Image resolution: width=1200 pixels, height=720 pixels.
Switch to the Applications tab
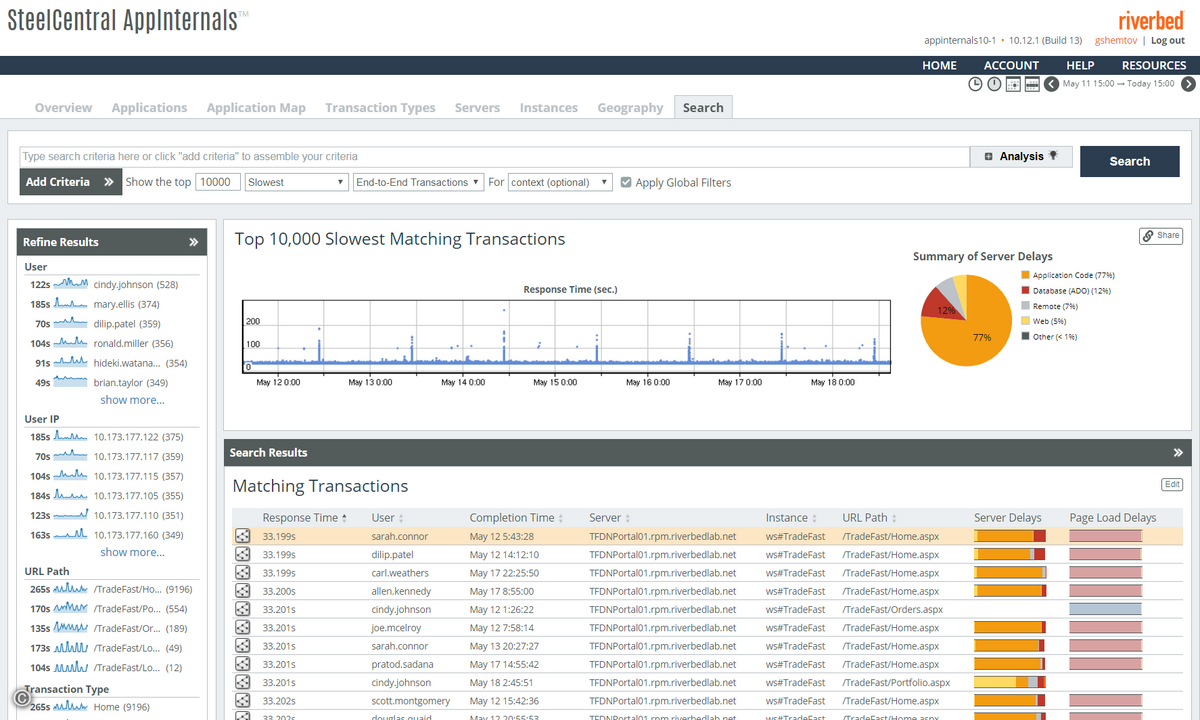point(149,107)
